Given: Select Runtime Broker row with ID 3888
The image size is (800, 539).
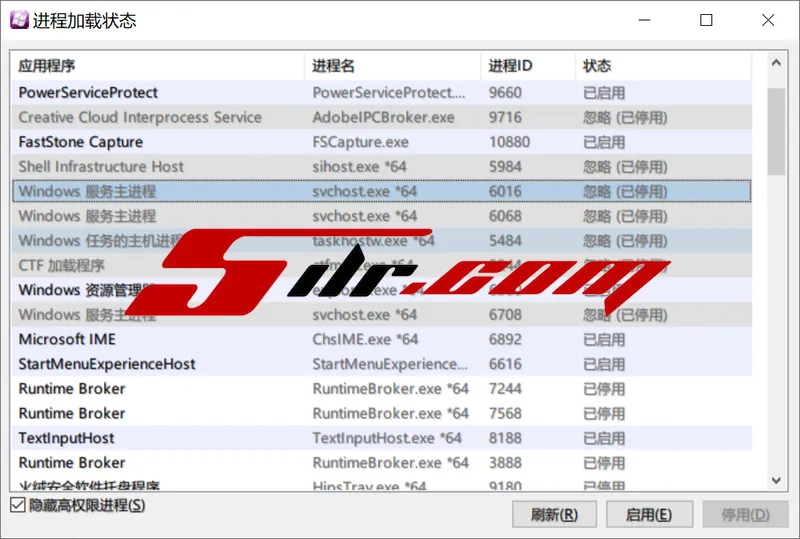Looking at the screenshot, I should point(381,462).
